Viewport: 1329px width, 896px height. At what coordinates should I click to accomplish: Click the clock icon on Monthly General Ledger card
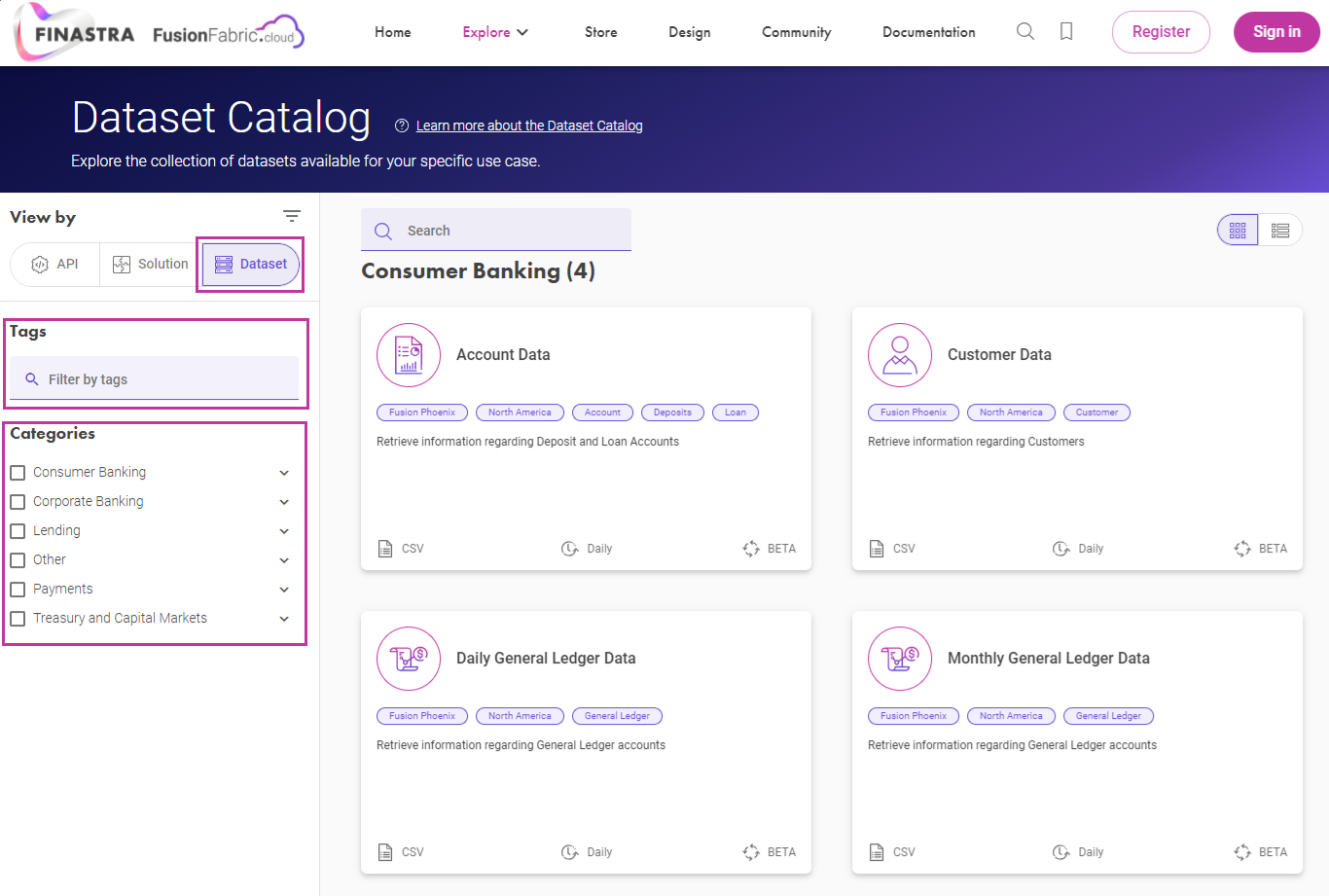(1061, 852)
